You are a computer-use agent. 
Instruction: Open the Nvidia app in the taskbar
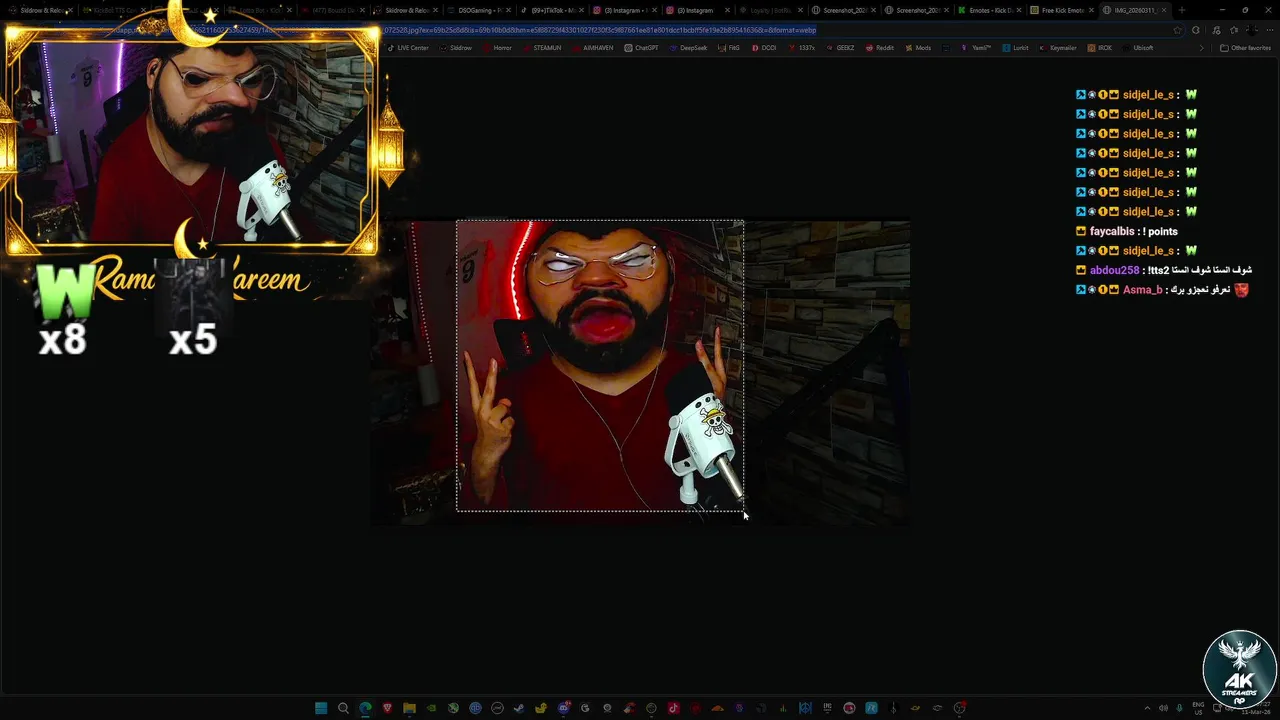[x=431, y=708]
